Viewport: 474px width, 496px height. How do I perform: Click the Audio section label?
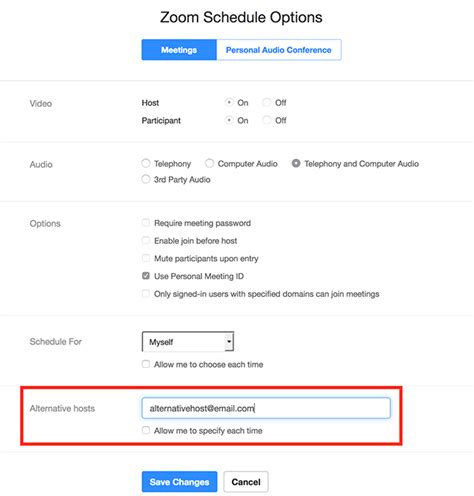(41, 164)
